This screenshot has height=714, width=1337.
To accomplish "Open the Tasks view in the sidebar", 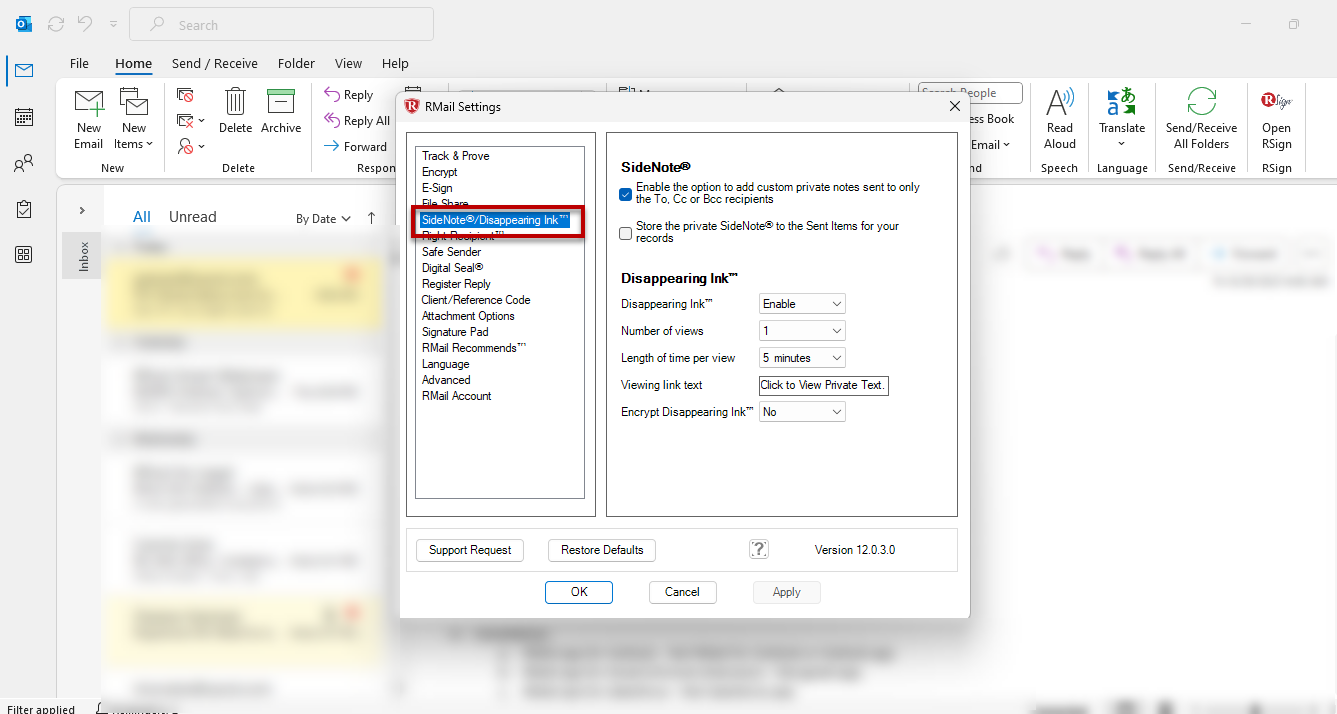I will point(24,209).
